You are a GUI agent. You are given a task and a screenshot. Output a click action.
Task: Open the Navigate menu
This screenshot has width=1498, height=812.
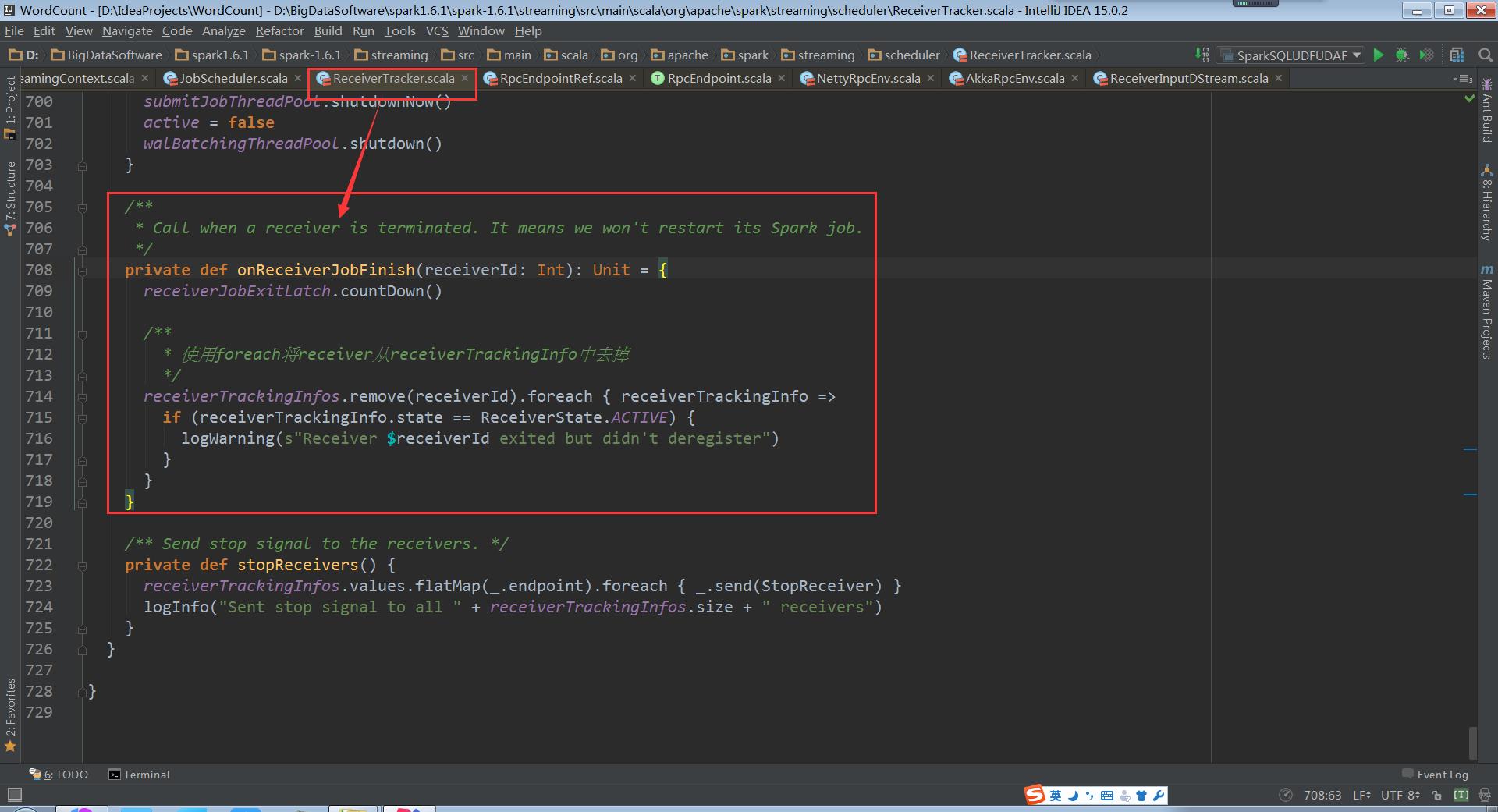(x=127, y=30)
